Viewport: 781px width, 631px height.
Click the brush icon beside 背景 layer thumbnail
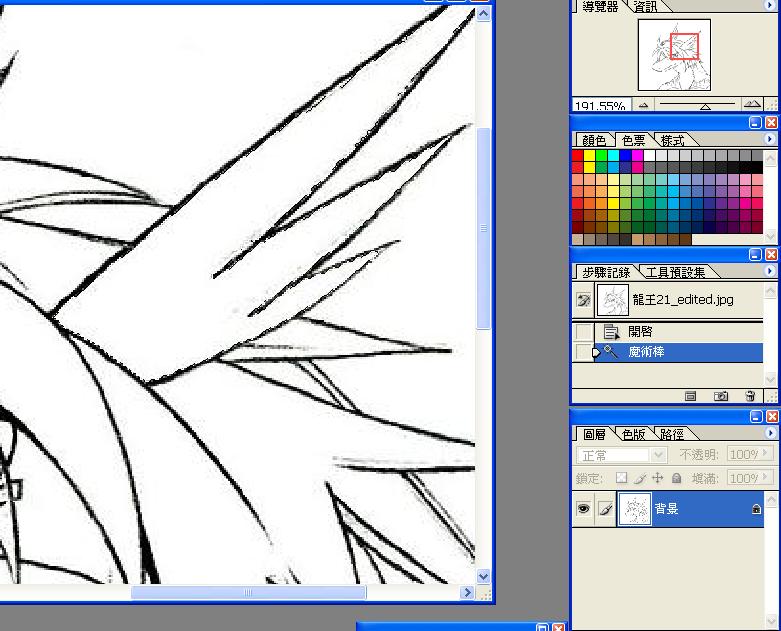tap(604, 510)
